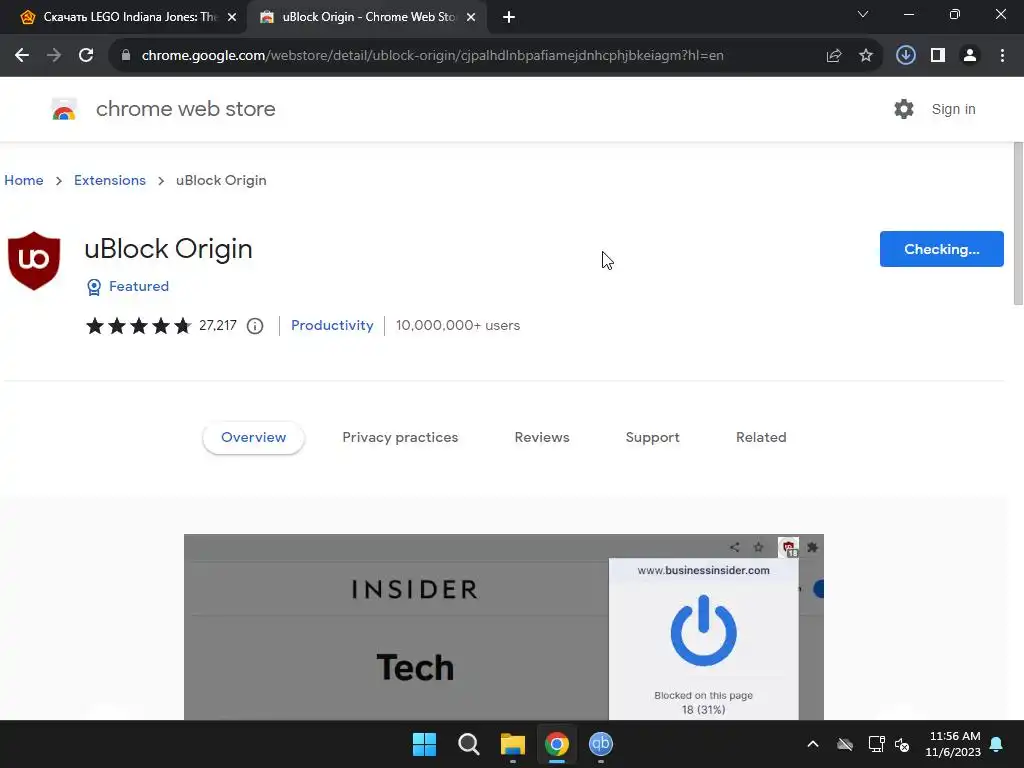
Task: Share this page using the share icon
Action: coord(834,56)
